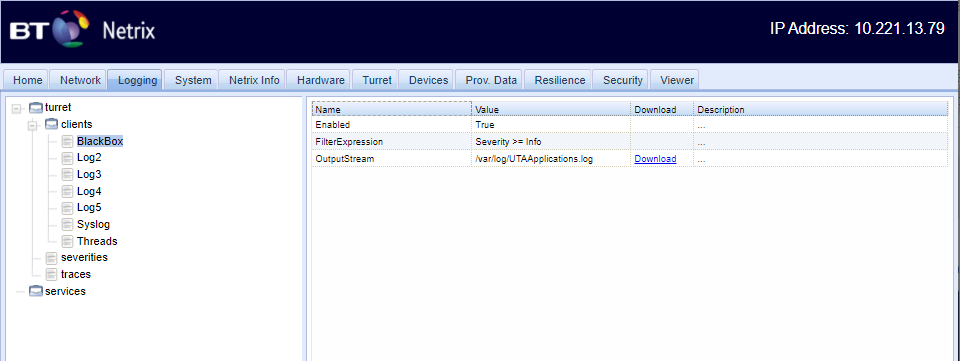Click the Threads document icon
This screenshot has height=361, width=960.
tap(68, 241)
